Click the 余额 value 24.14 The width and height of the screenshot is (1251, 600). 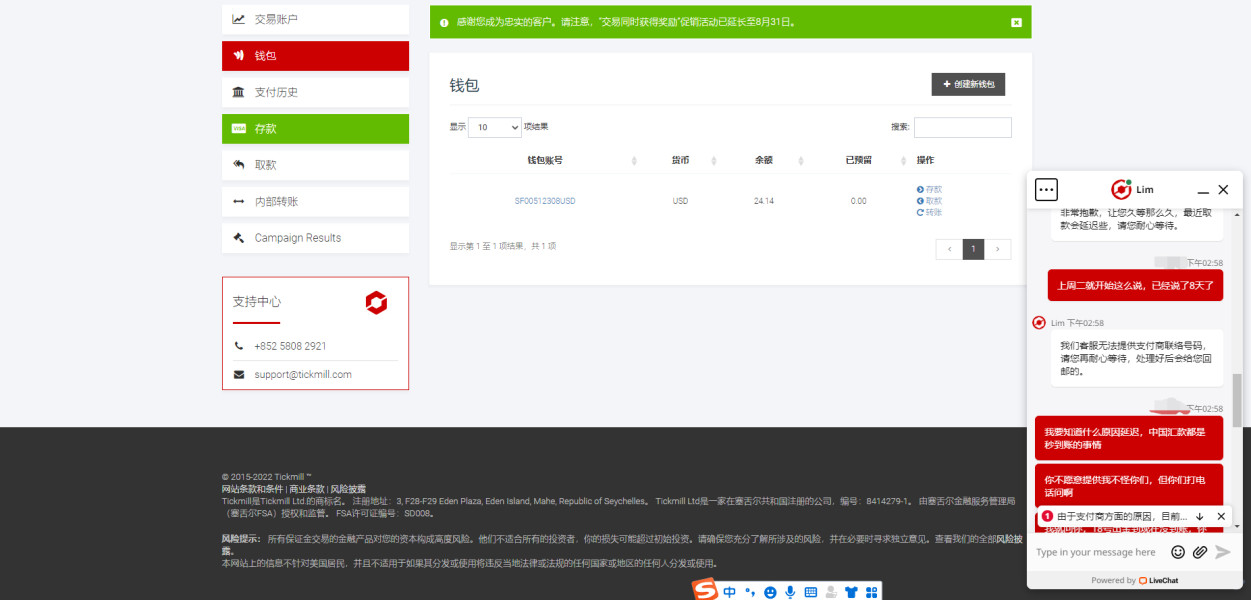(x=764, y=201)
